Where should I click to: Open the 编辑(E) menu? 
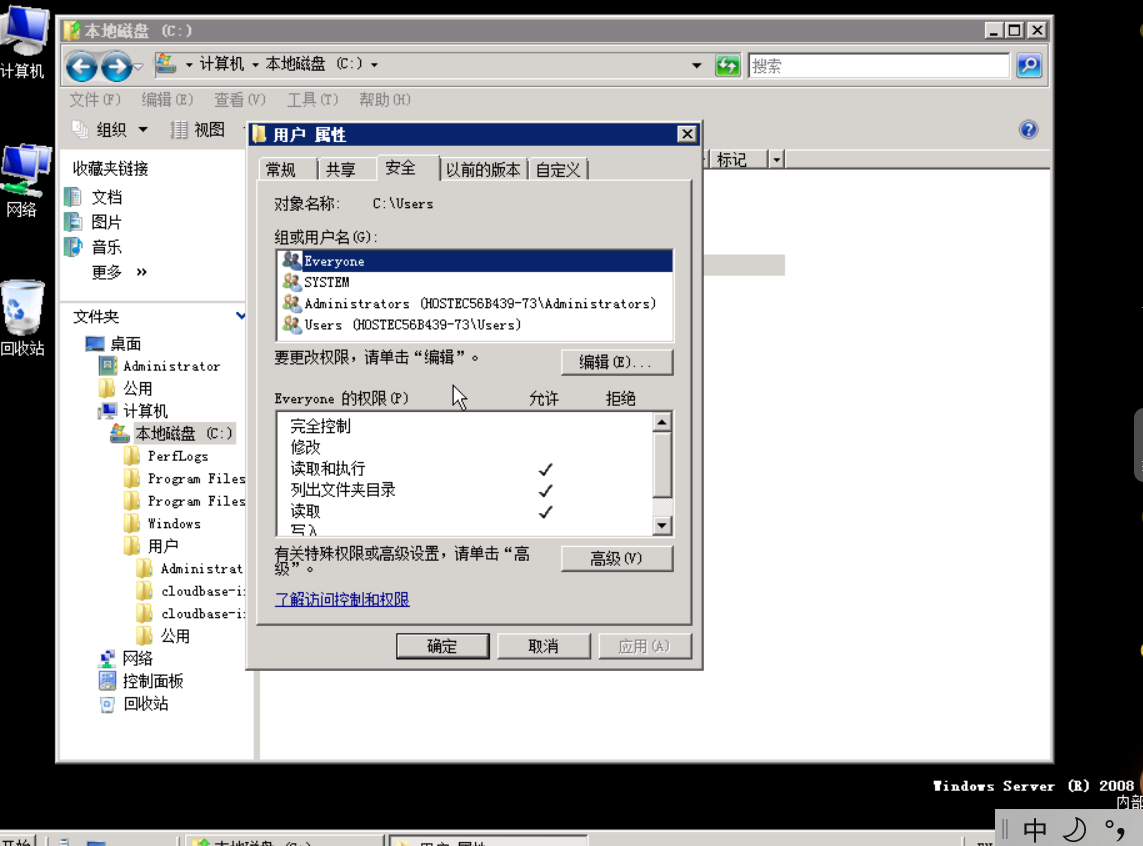167,99
